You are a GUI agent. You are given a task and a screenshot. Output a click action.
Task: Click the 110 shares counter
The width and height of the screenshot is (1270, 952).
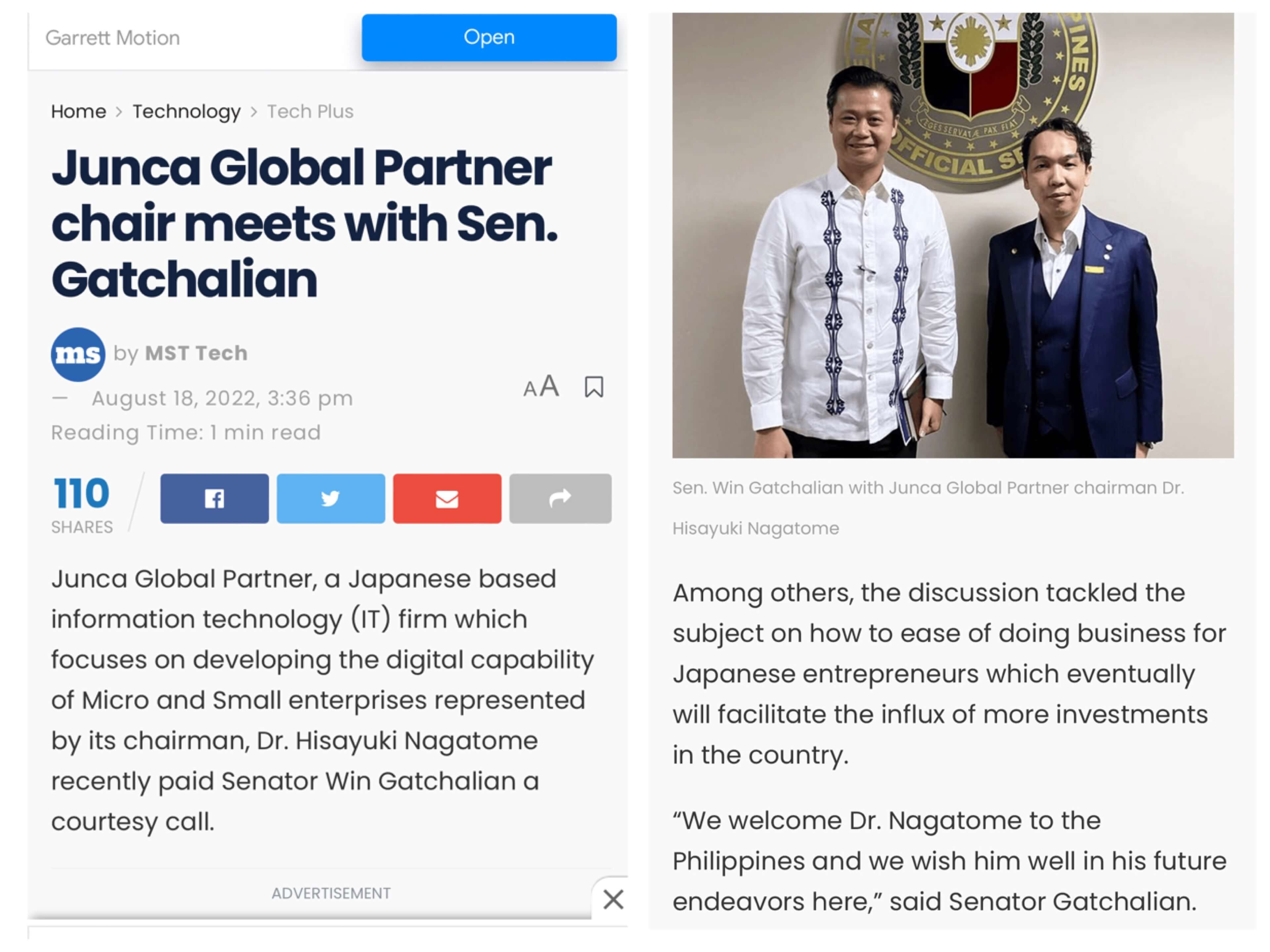pos(82,503)
